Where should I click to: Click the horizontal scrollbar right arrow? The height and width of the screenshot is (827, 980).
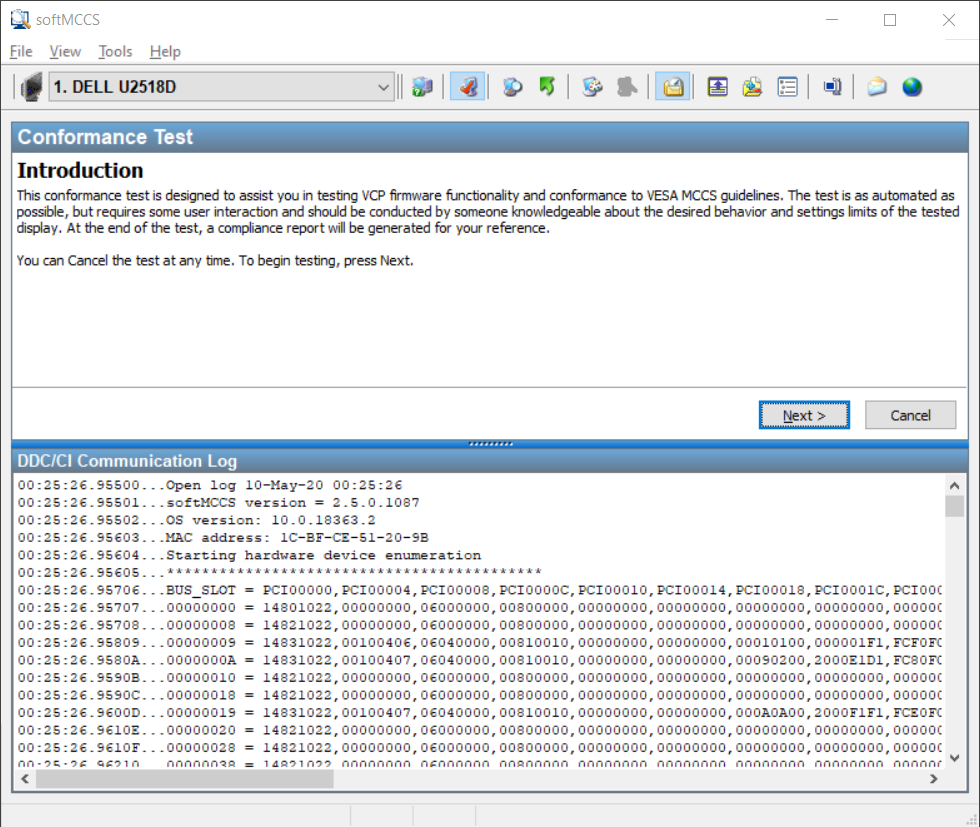point(933,778)
